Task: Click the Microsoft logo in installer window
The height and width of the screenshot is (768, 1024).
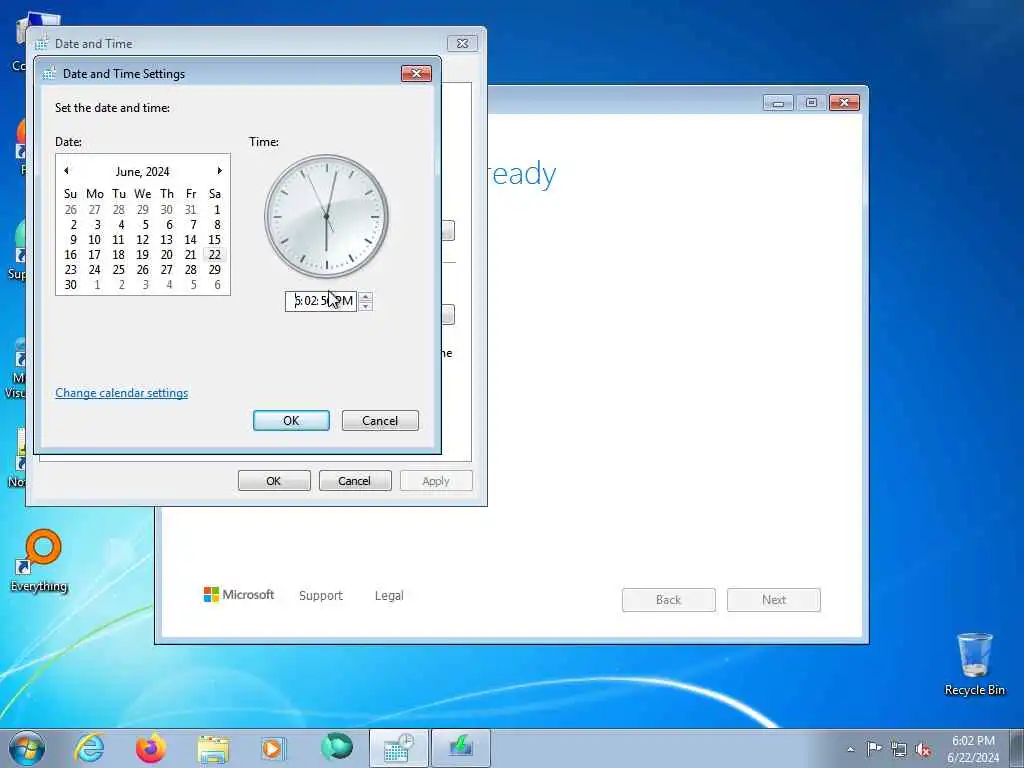Action: (x=239, y=594)
